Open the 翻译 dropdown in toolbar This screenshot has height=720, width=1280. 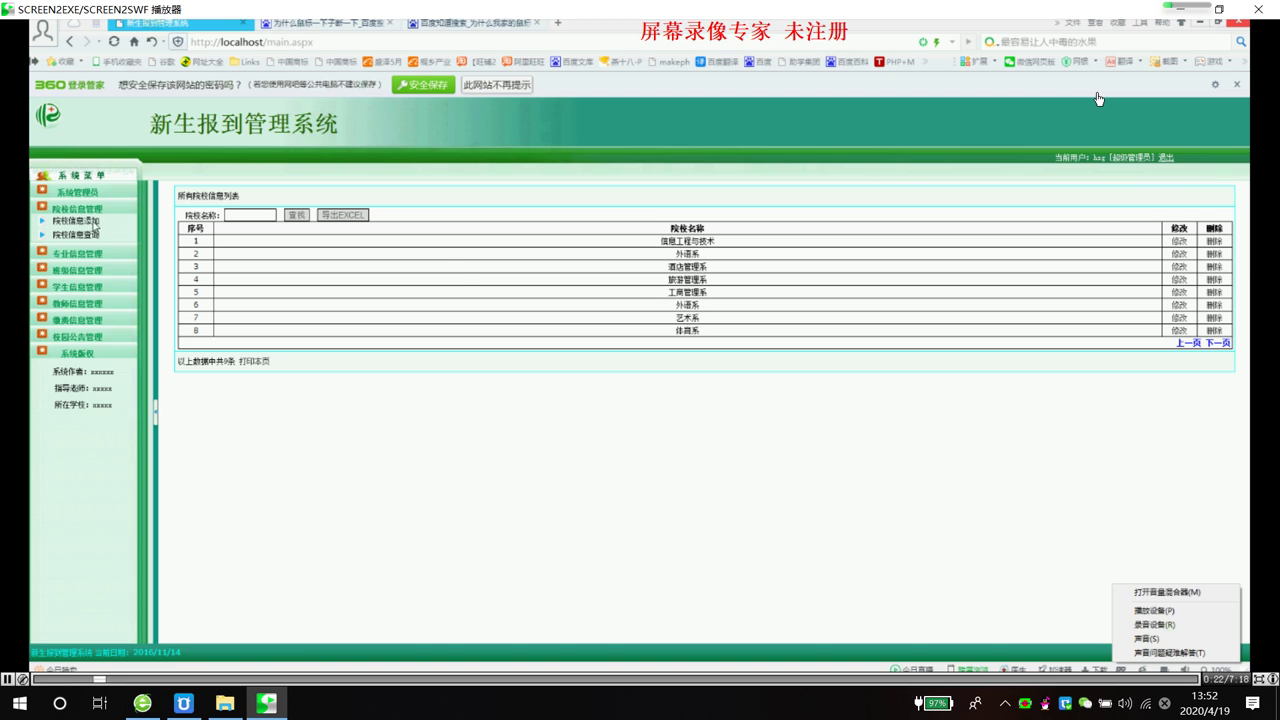click(1125, 62)
